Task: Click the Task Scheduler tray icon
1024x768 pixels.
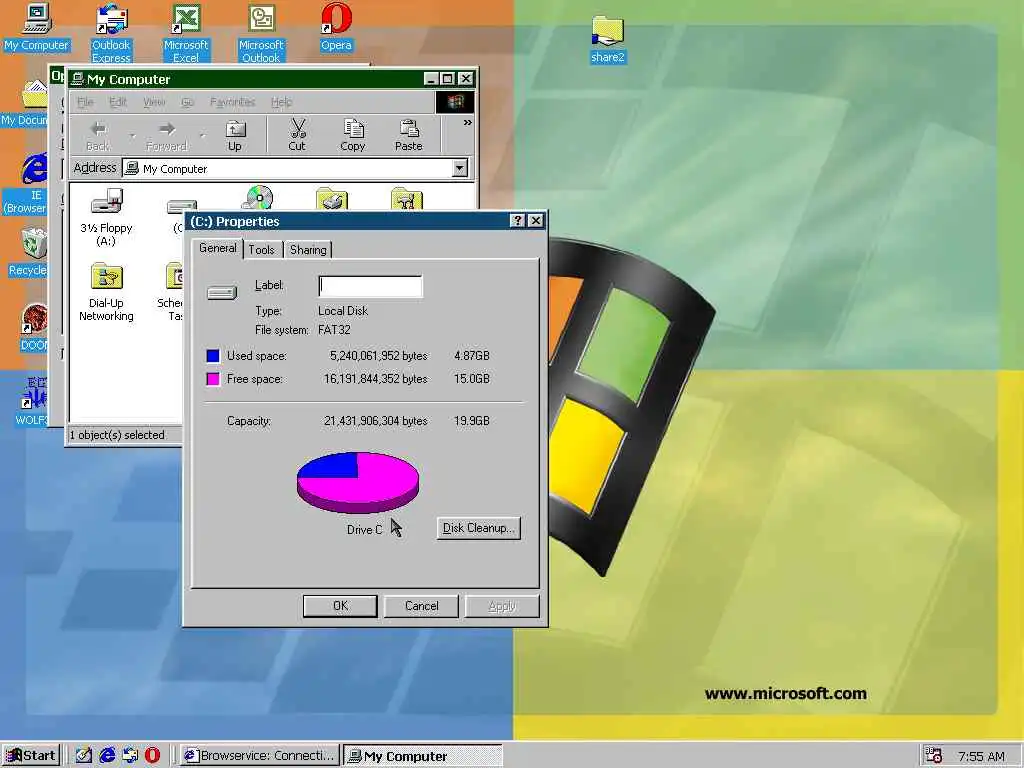Action: pos(934,756)
